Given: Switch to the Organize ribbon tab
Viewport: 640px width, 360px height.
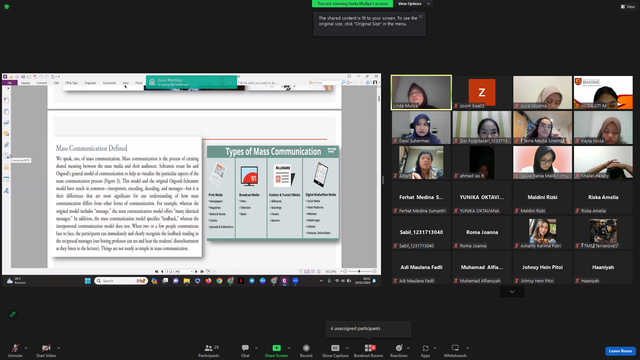Looking at the screenshot, I should click(x=90, y=83).
